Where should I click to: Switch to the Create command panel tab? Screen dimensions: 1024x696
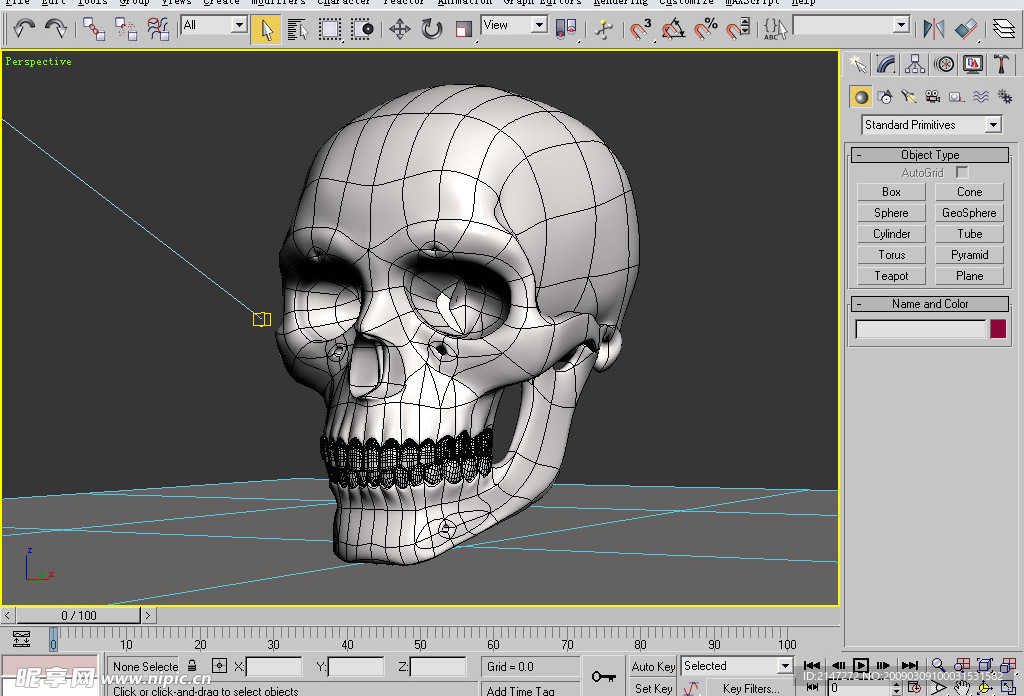pyautogui.click(x=857, y=64)
